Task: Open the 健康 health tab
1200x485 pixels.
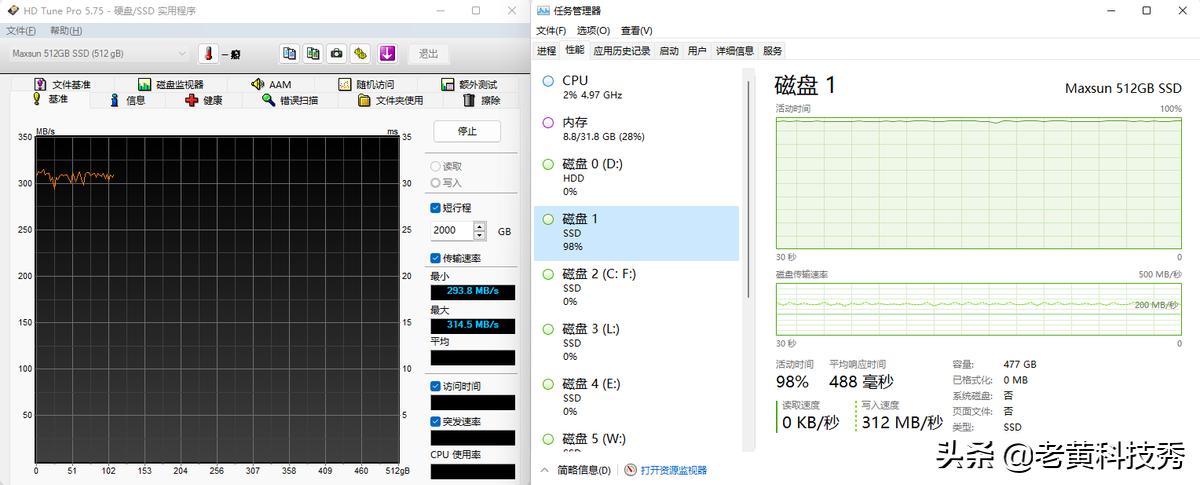Action: click(204, 100)
